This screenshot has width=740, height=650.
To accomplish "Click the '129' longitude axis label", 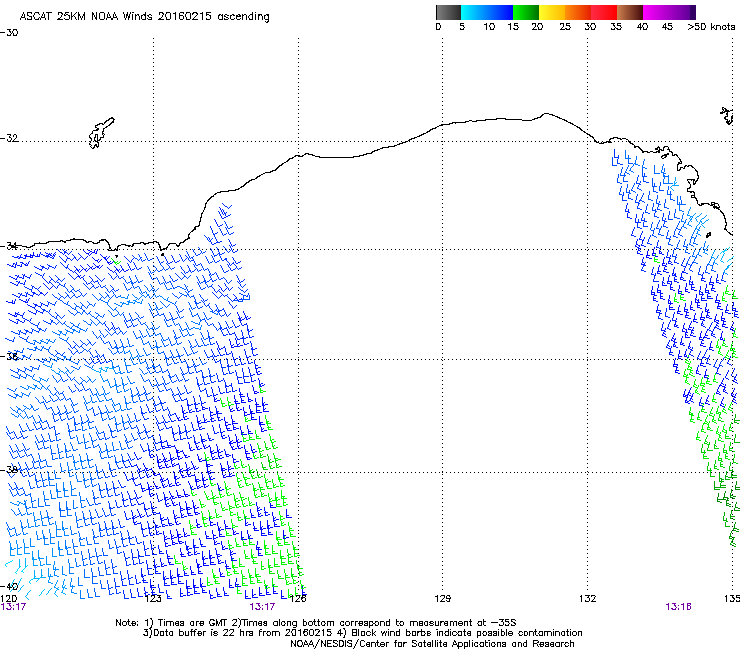I will [x=442, y=599].
